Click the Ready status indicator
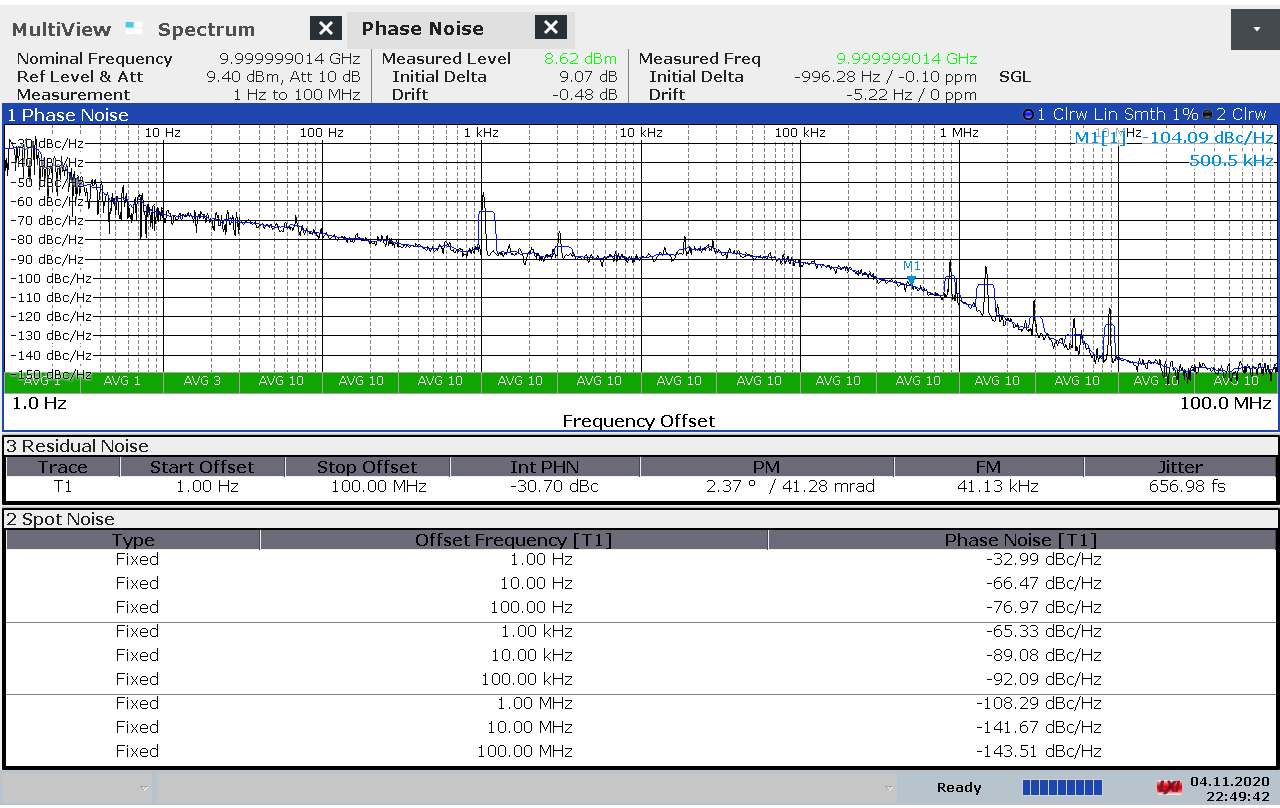Screen dimensions: 1280x808 pos(959,788)
